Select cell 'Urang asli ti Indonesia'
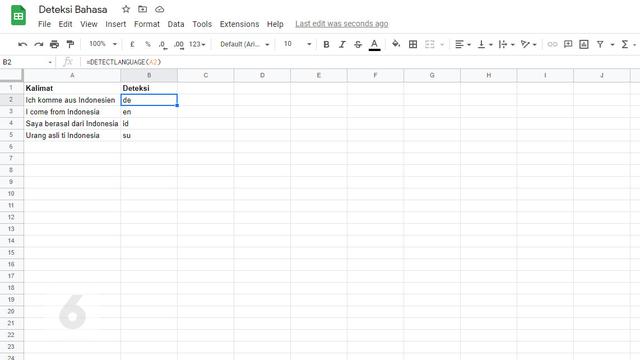The image size is (640, 360). click(x=72, y=135)
